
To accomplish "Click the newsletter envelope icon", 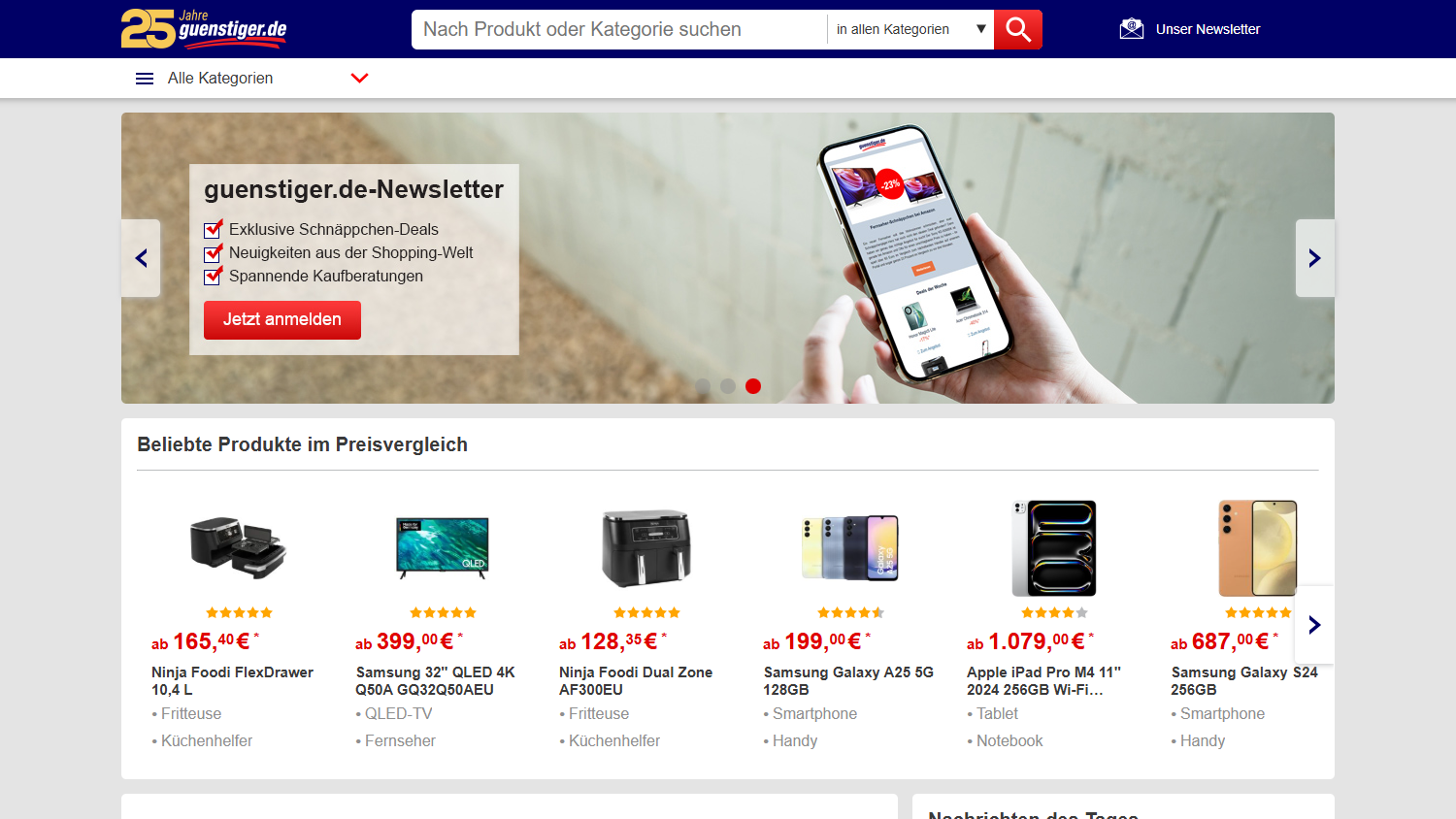I will tap(1131, 29).
